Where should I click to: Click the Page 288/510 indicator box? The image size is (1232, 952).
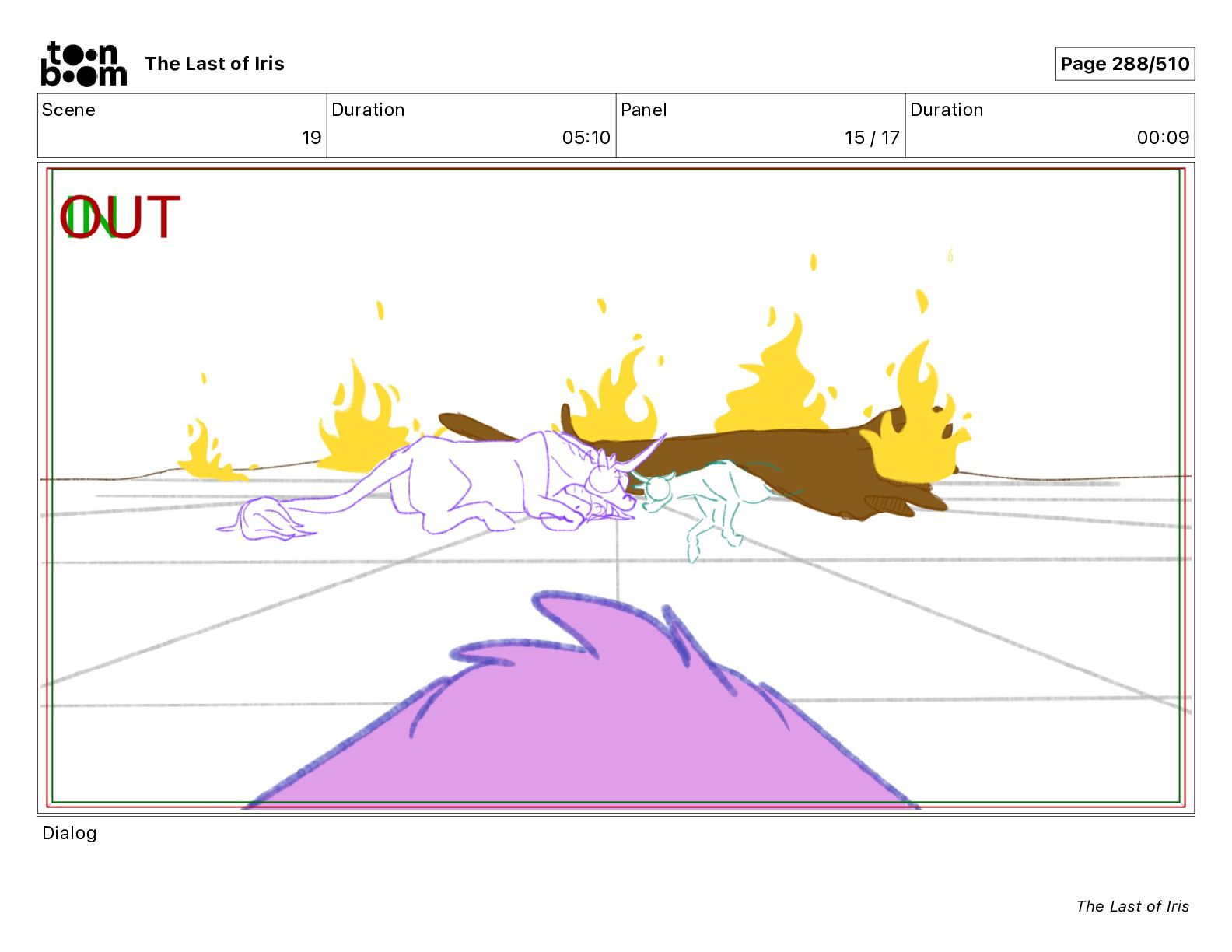pos(1125,64)
